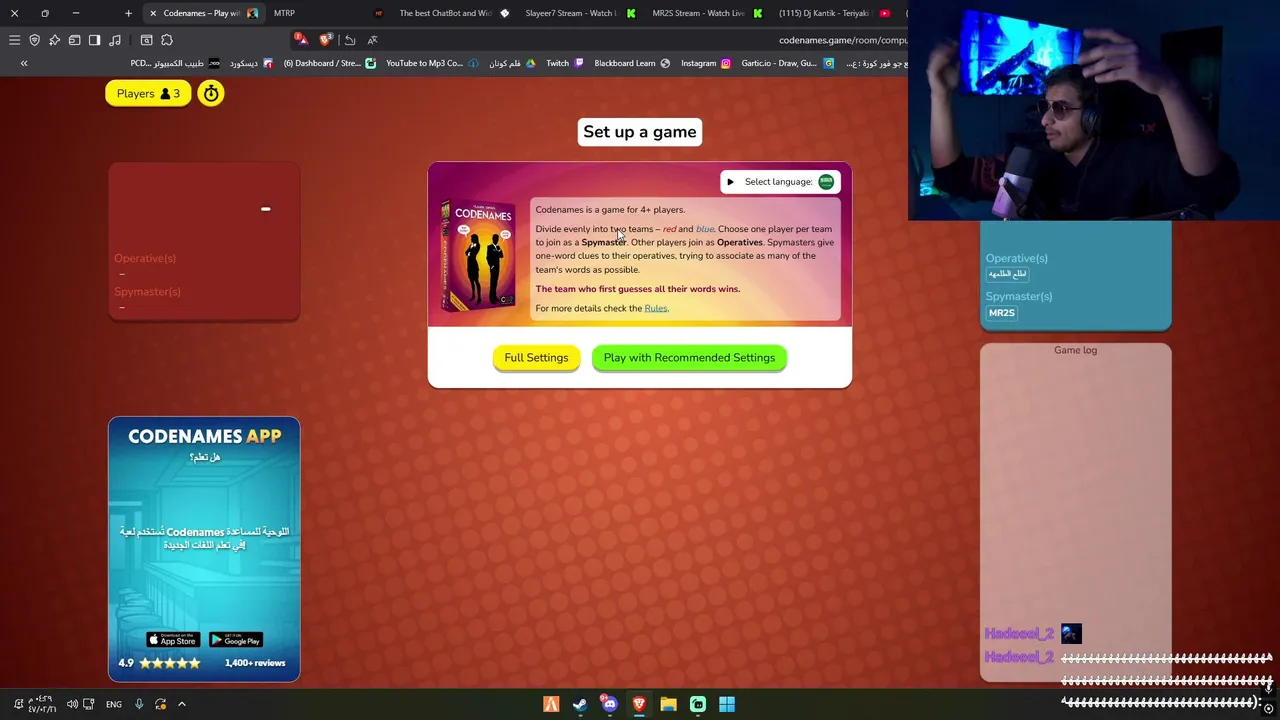Select the MR2S spymaster name tag

coord(1002,313)
